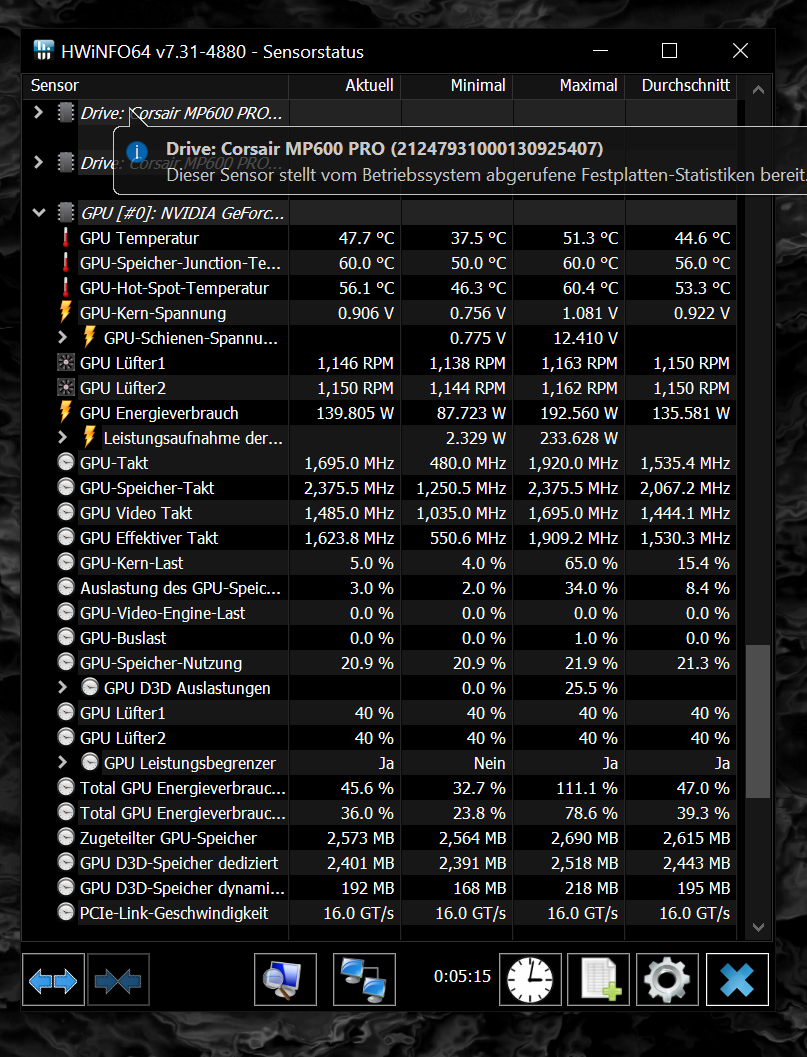Click the Durchschnitt column header
The width and height of the screenshot is (807, 1057).
tap(680, 86)
